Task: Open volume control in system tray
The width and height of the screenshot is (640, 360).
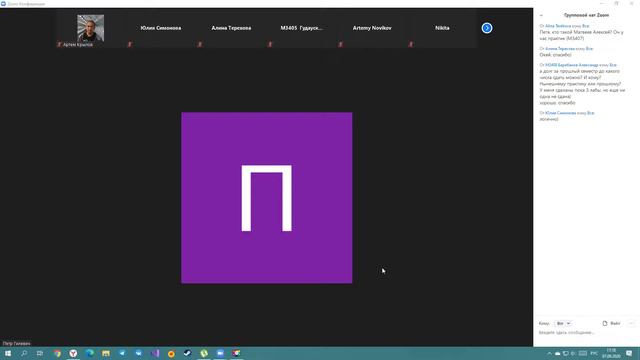Action: tap(573, 353)
